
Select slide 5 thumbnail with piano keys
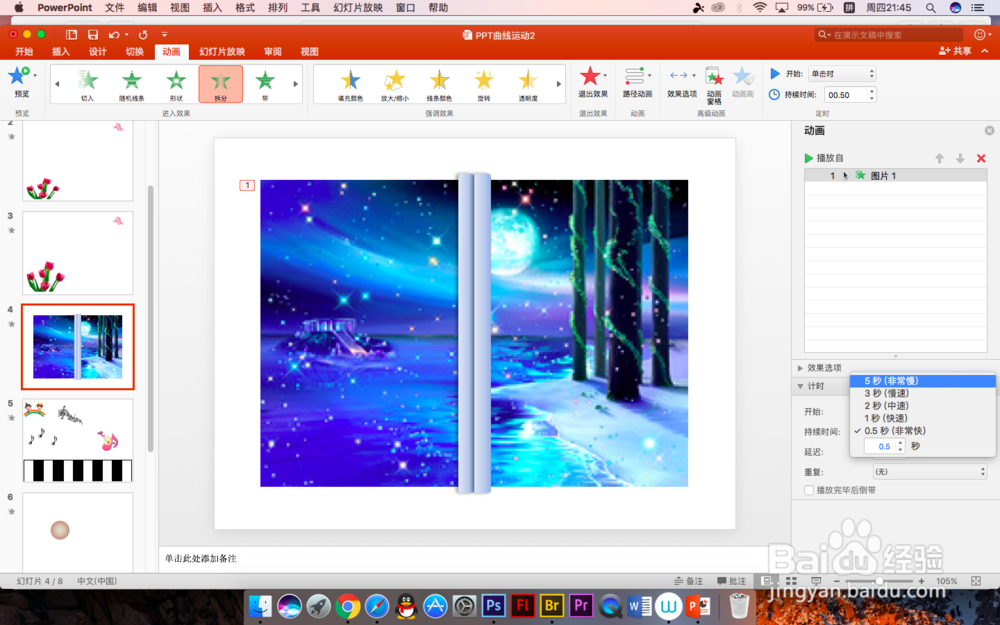[x=78, y=441]
